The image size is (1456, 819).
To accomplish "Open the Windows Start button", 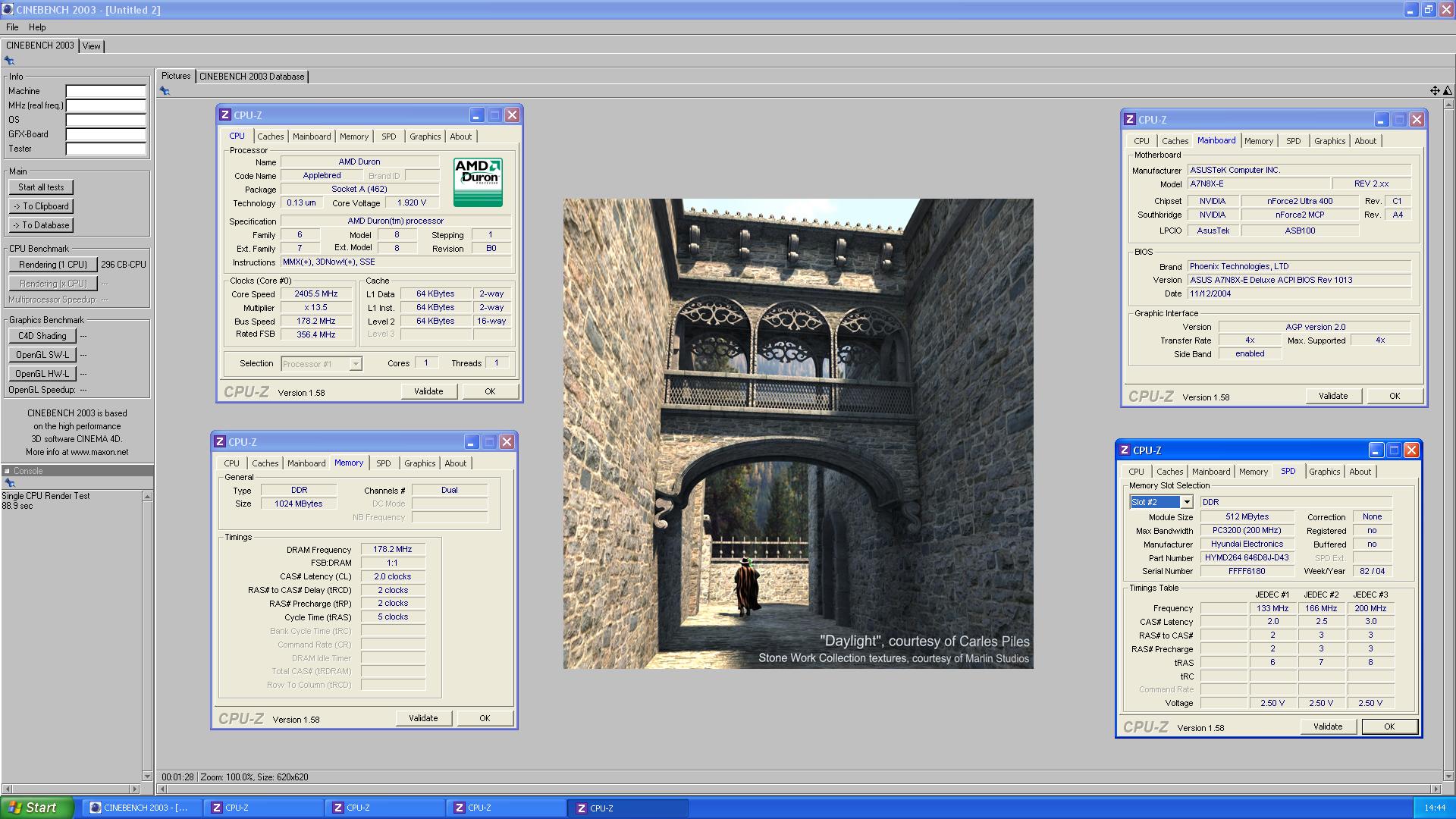I will tap(37, 808).
